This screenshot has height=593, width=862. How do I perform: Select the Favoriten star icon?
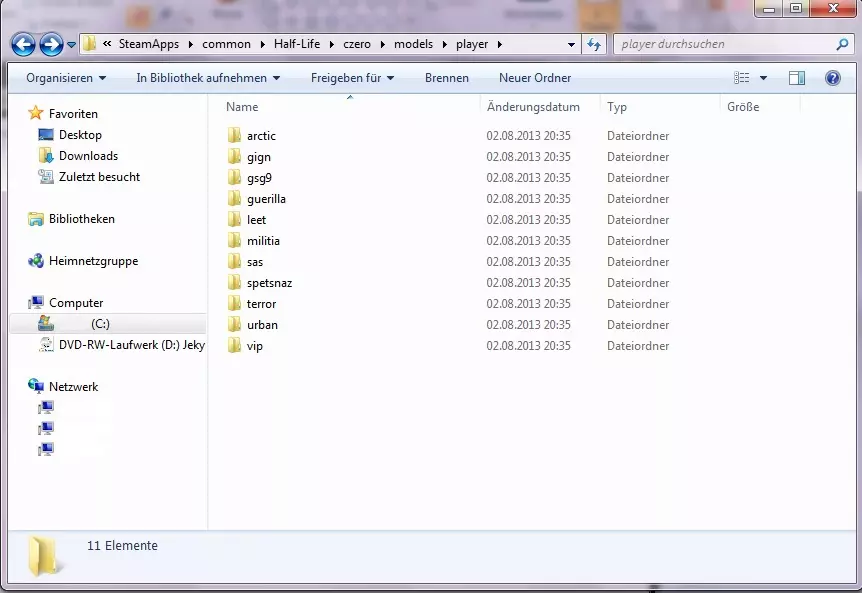36,113
